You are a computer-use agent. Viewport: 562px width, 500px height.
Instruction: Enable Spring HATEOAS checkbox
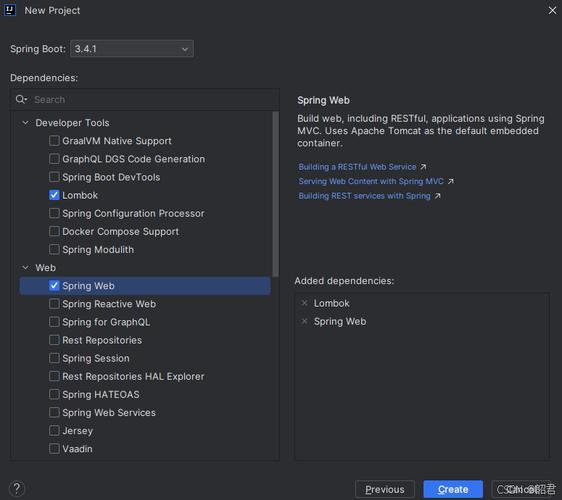click(54, 394)
